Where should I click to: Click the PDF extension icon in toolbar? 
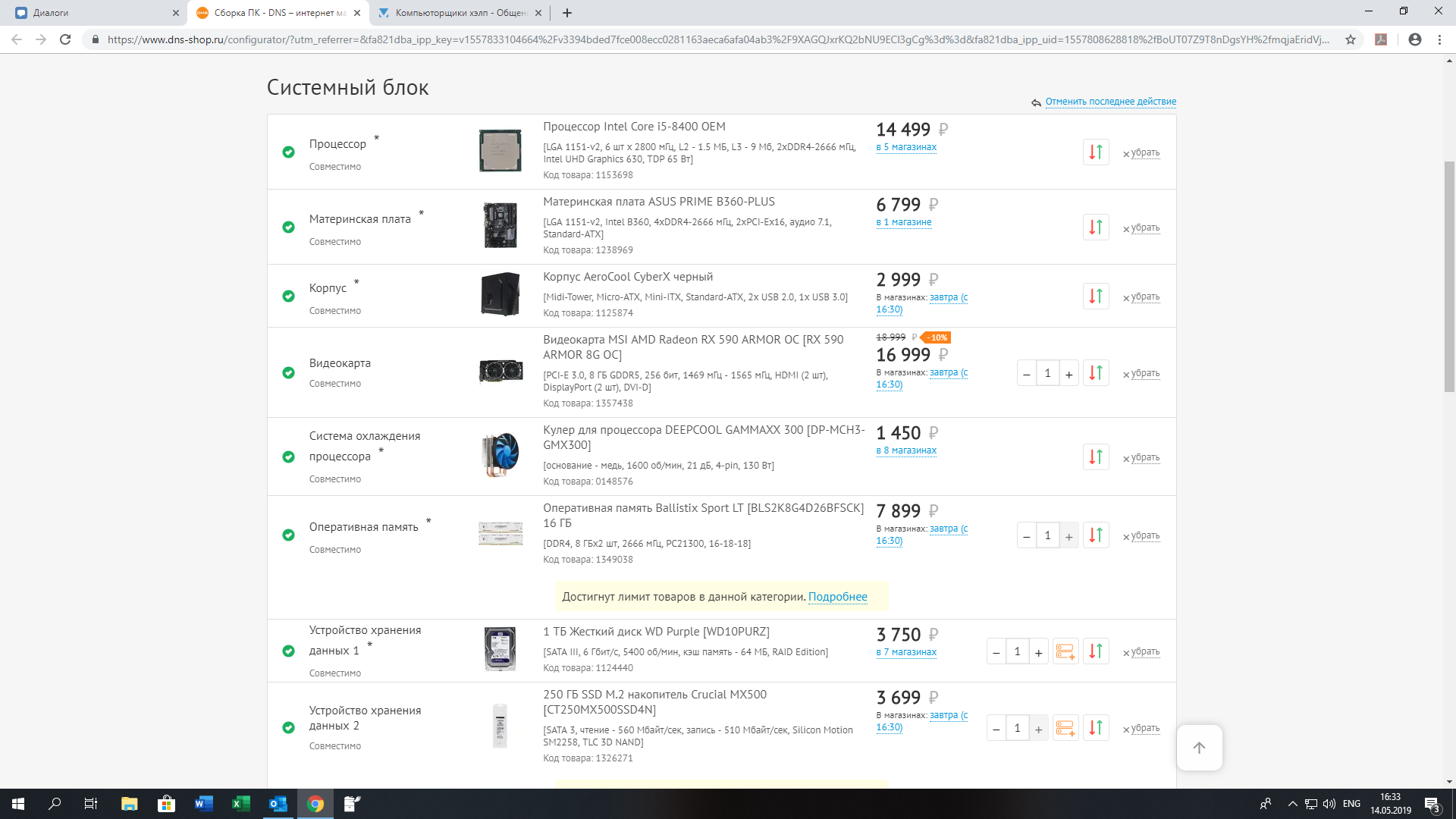point(1381,39)
